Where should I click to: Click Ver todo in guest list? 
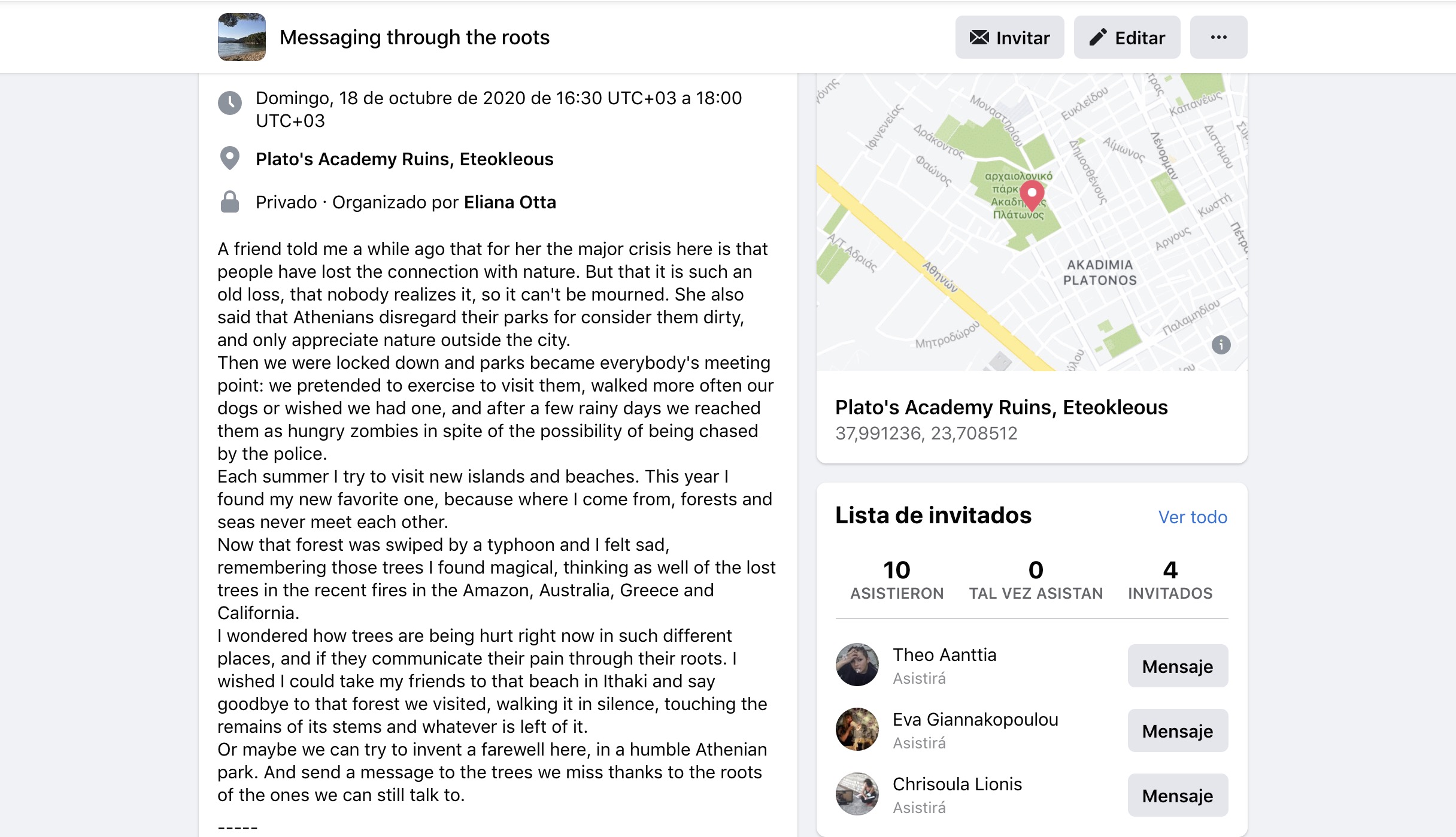coord(1192,517)
